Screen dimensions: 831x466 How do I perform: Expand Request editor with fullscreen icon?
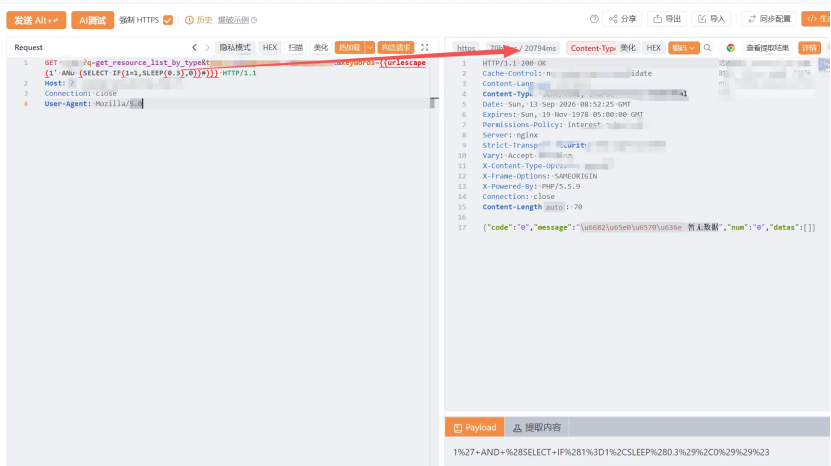[x=425, y=48]
